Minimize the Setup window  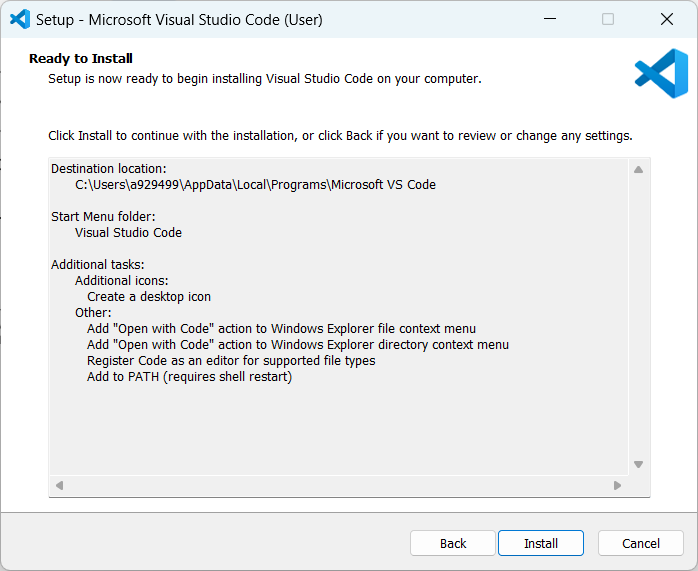(x=549, y=19)
